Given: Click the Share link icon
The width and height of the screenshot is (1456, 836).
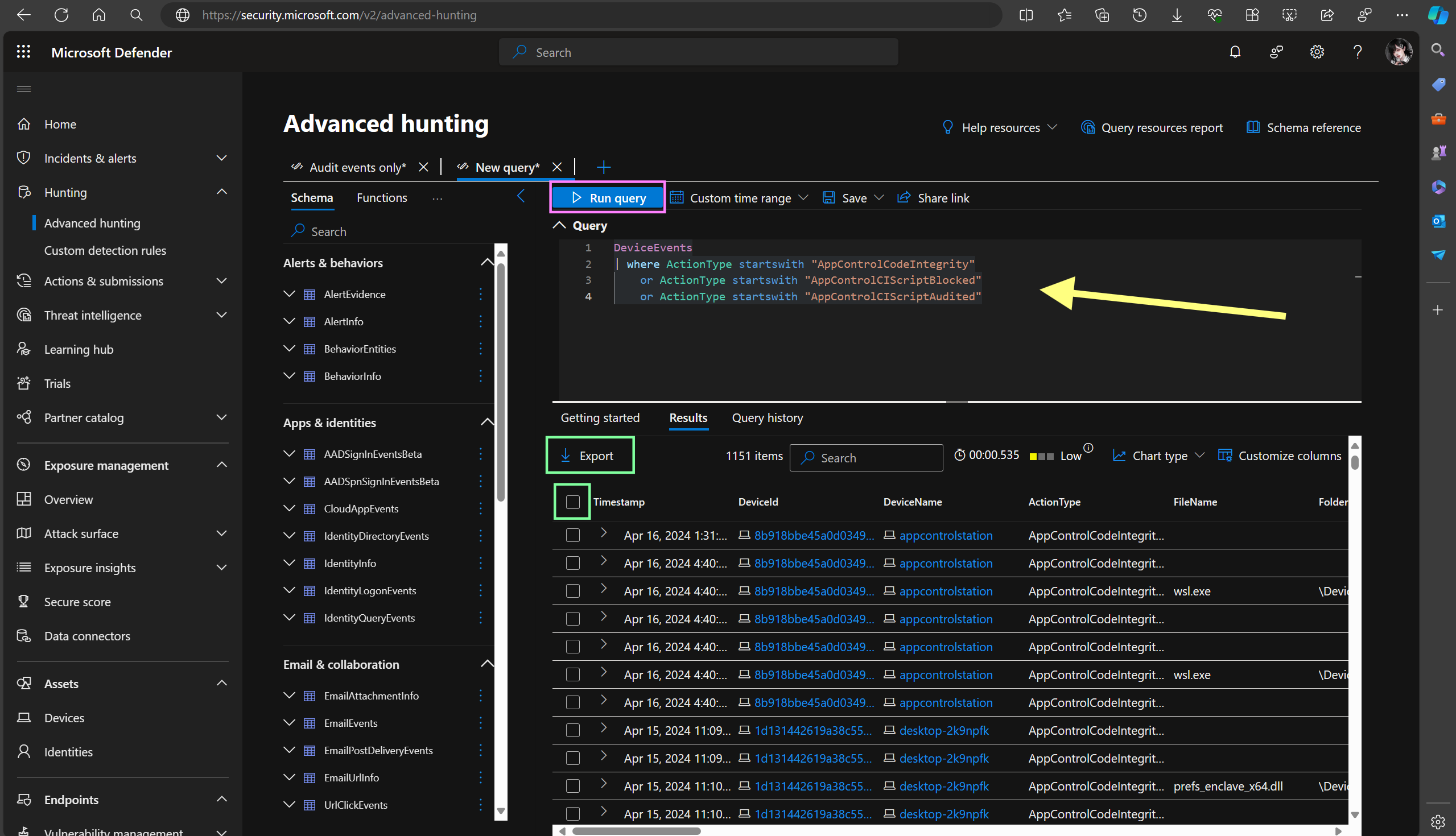Looking at the screenshot, I should (904, 198).
